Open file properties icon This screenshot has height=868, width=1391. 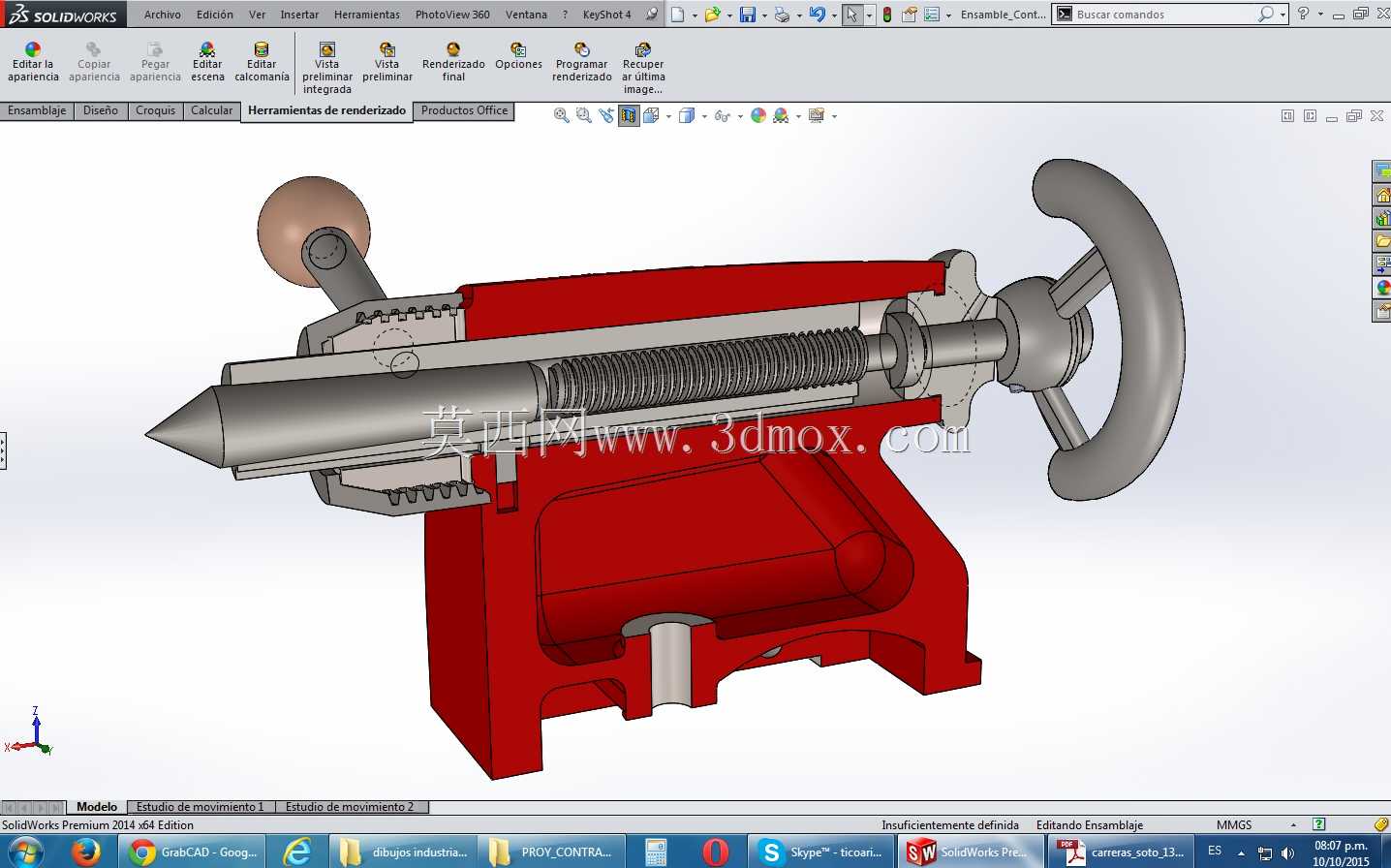(910, 15)
